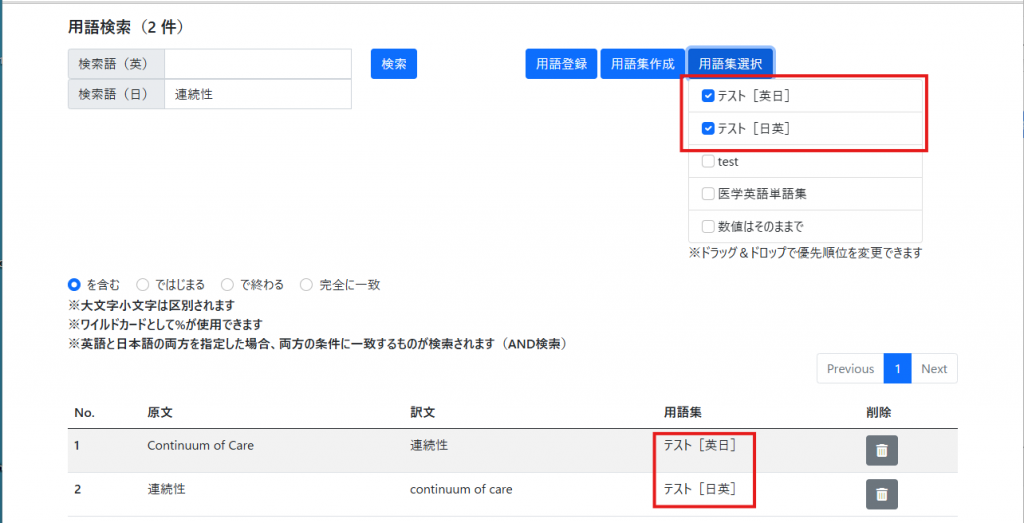Select page 1 in pagination
1024x523 pixels.
click(x=897, y=369)
